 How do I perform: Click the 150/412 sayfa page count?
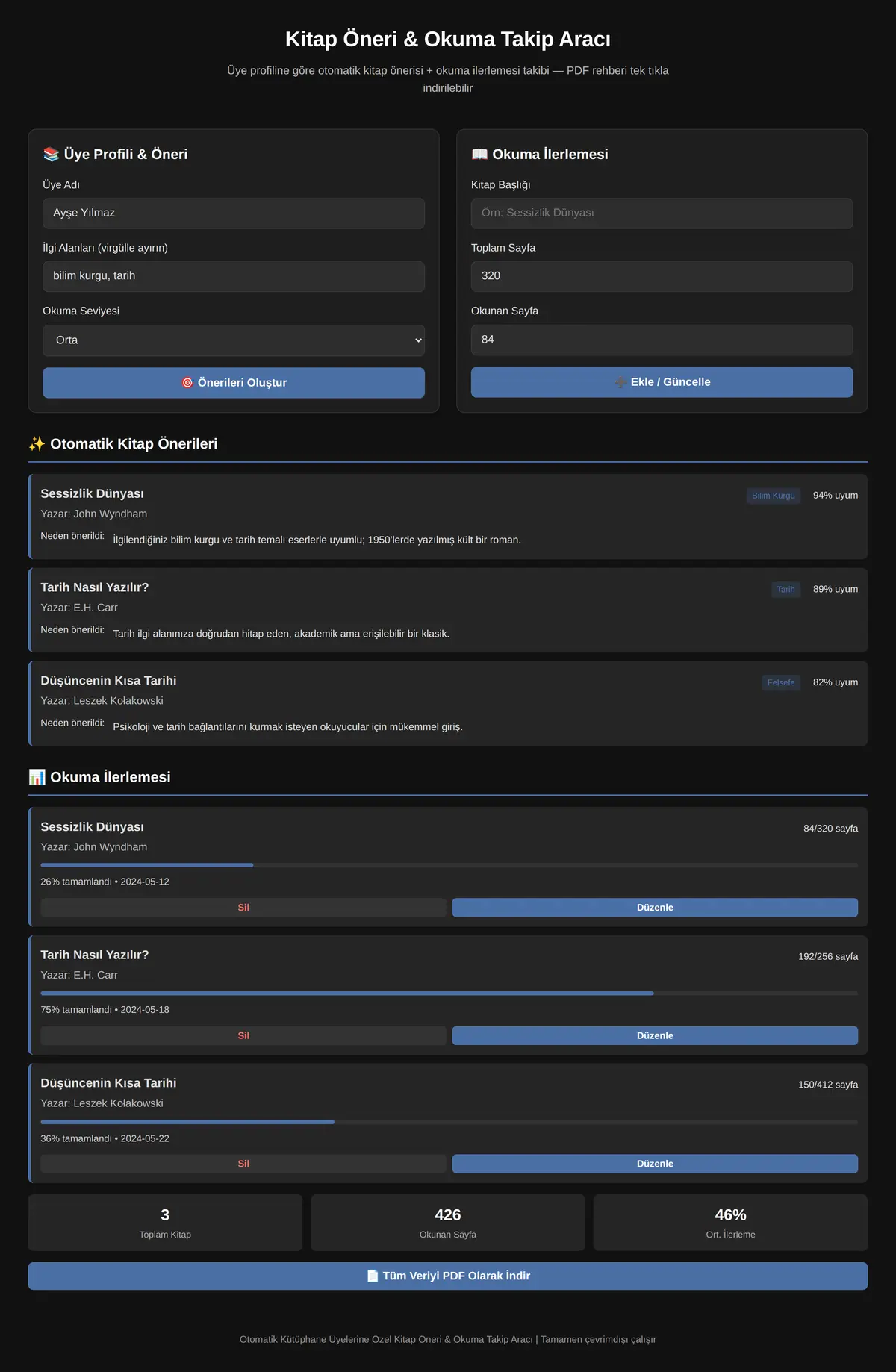(x=828, y=1085)
